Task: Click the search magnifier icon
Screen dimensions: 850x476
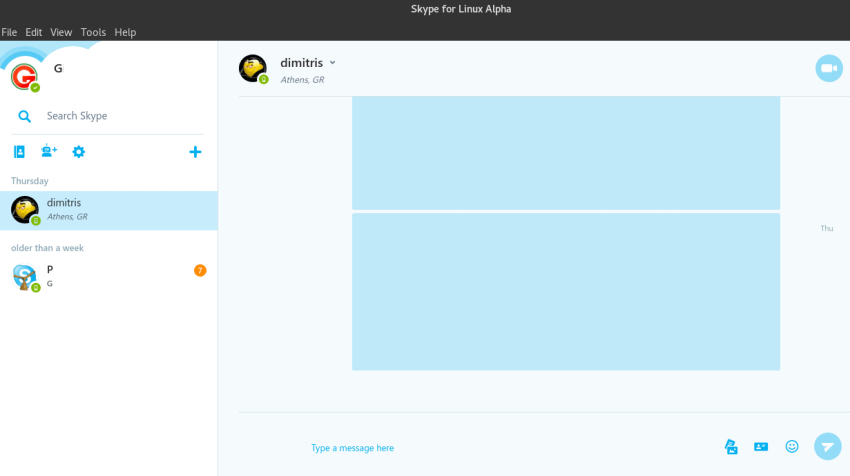Action: [25, 116]
